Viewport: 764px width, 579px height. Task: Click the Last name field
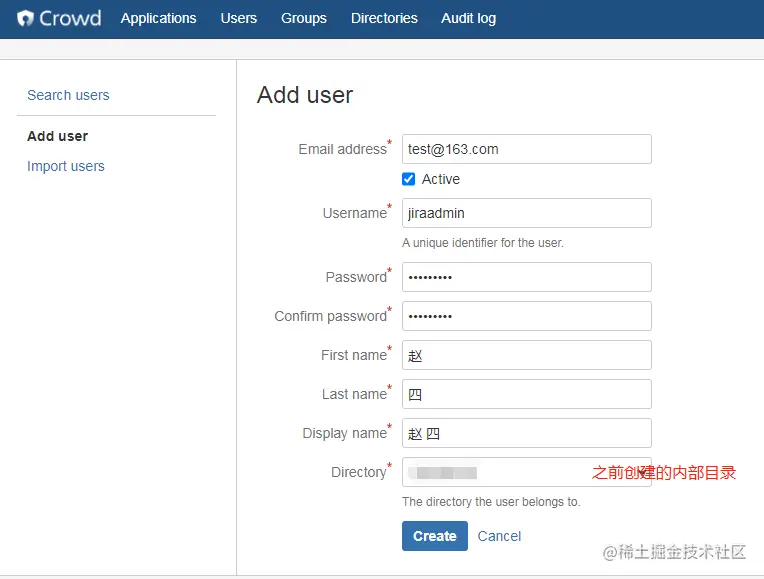pyautogui.click(x=526, y=394)
